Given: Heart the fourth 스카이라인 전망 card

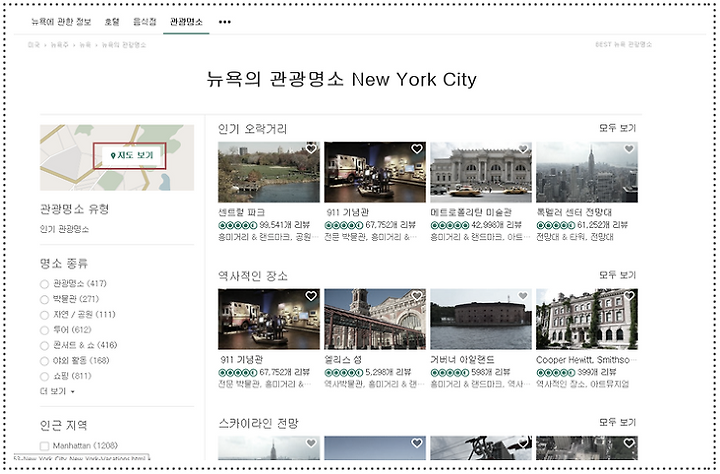Looking at the screenshot, I should 629,443.
